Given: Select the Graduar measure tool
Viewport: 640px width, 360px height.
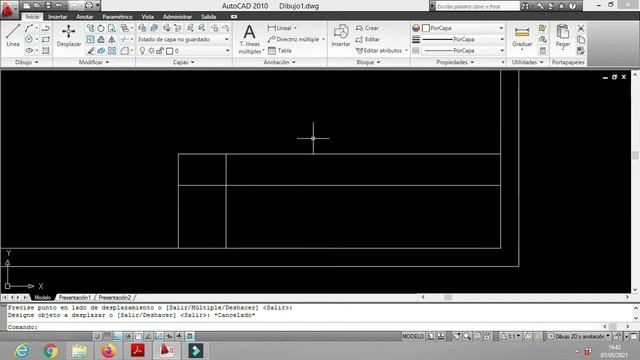Looking at the screenshot, I should click(522, 37).
